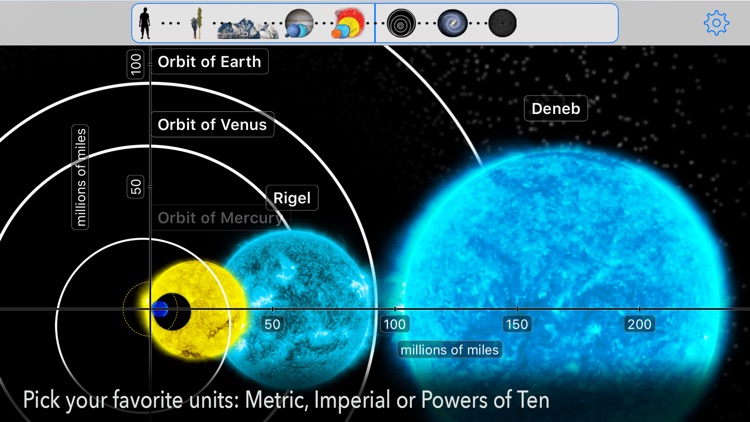This screenshot has height=422, width=750.
Task: Click the horizontal axis 200 tick label
Action: pos(640,324)
